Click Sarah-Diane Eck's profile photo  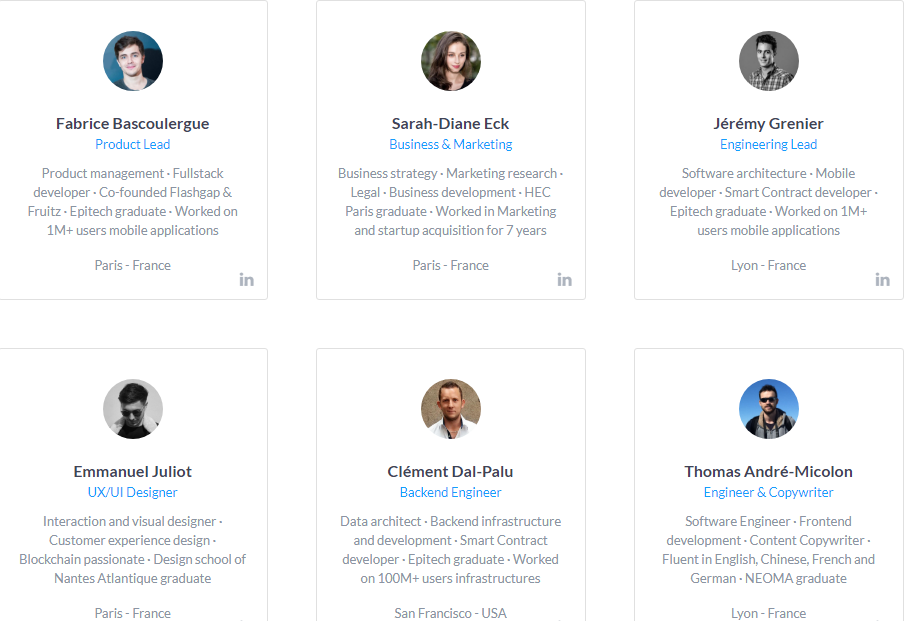451,61
